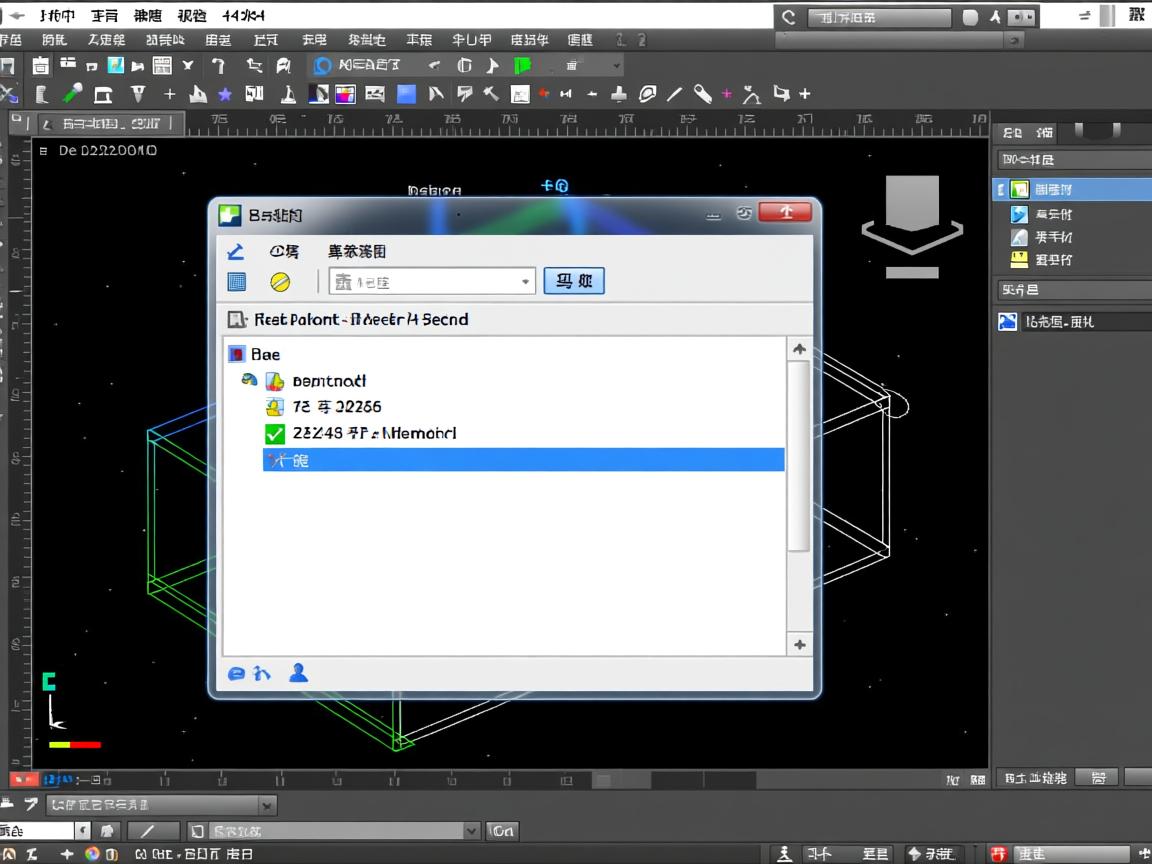Open the combo box dropdown in dialog
Image resolution: width=1152 pixels, height=864 pixels.
(526, 282)
